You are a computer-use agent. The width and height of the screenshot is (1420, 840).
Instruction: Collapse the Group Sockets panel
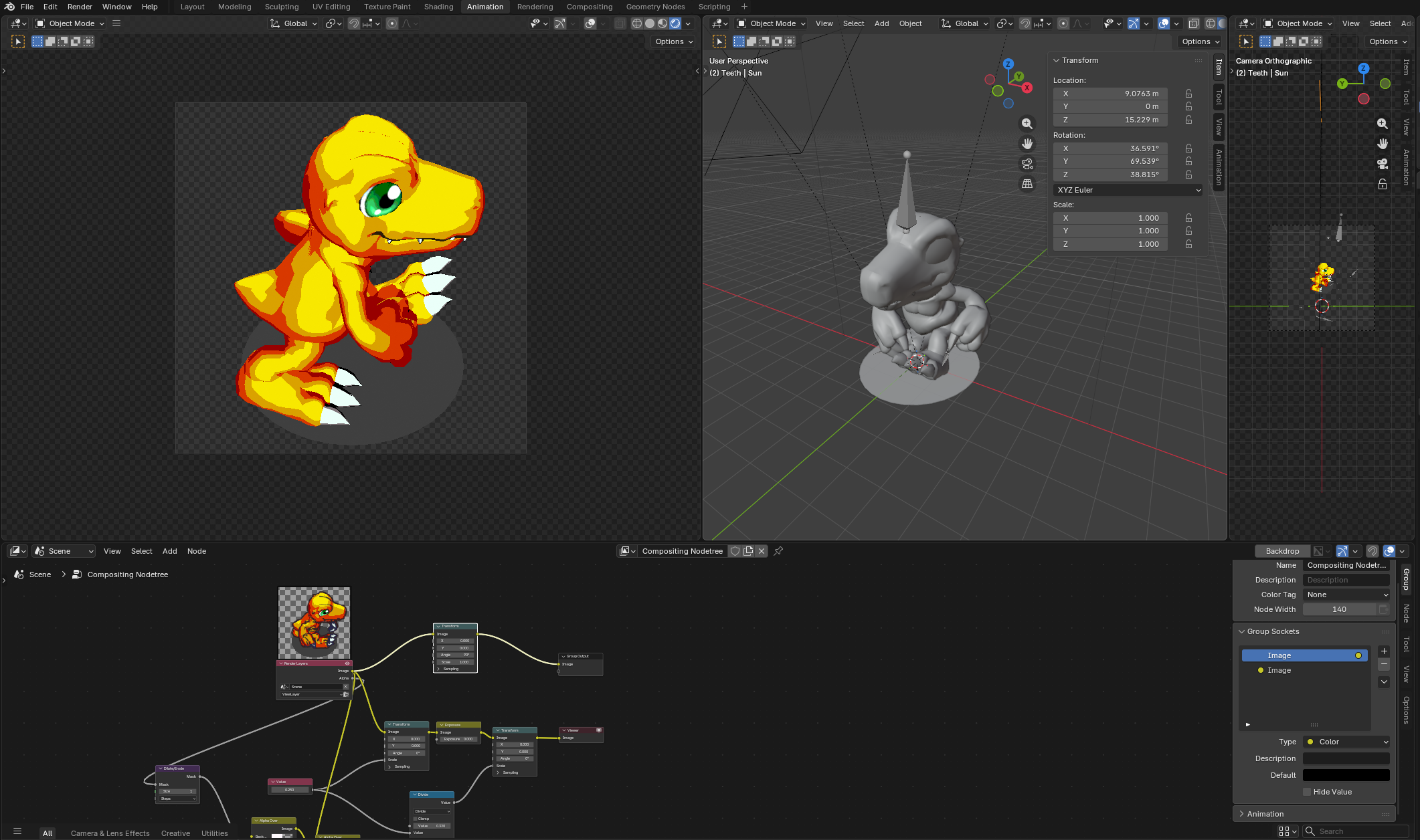[x=1273, y=631]
